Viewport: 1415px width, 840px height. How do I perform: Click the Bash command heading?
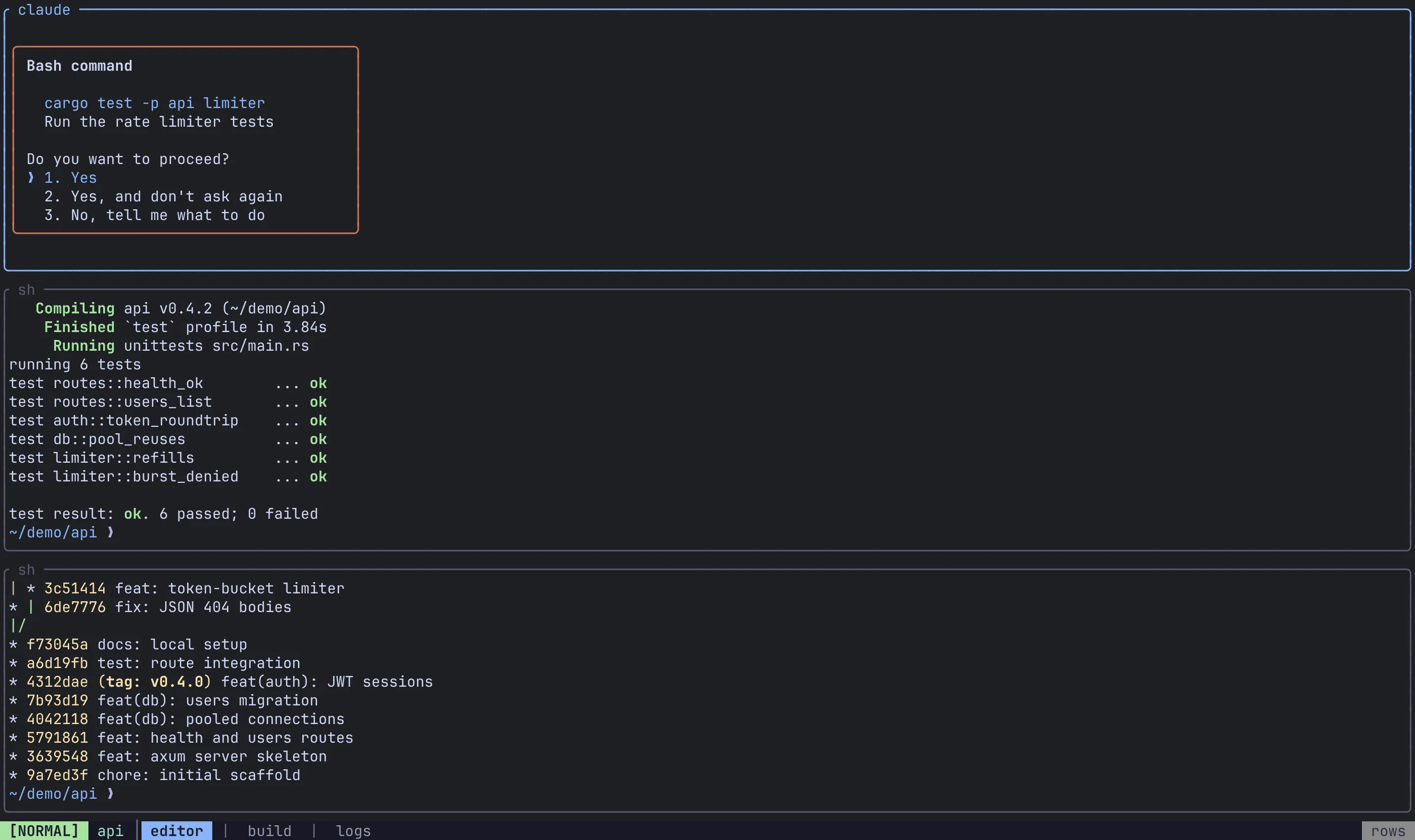click(x=79, y=66)
